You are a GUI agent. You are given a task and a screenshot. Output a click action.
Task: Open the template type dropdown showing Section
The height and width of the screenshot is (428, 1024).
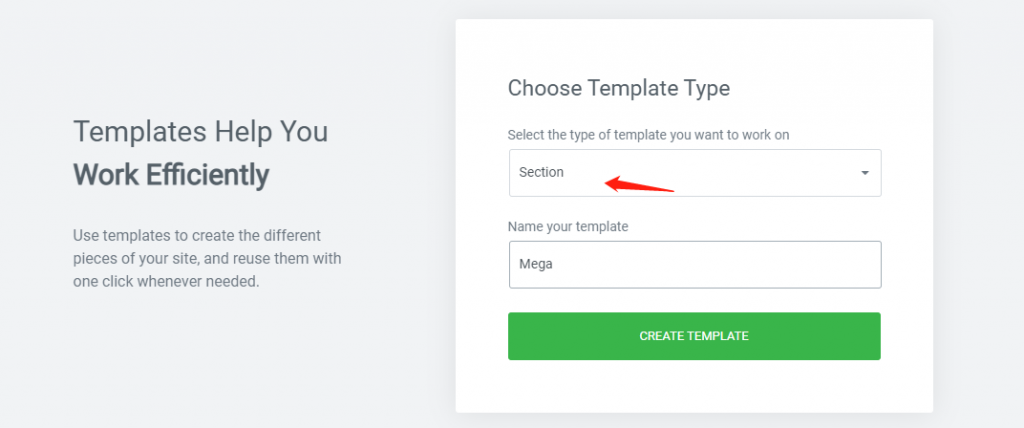(x=695, y=173)
